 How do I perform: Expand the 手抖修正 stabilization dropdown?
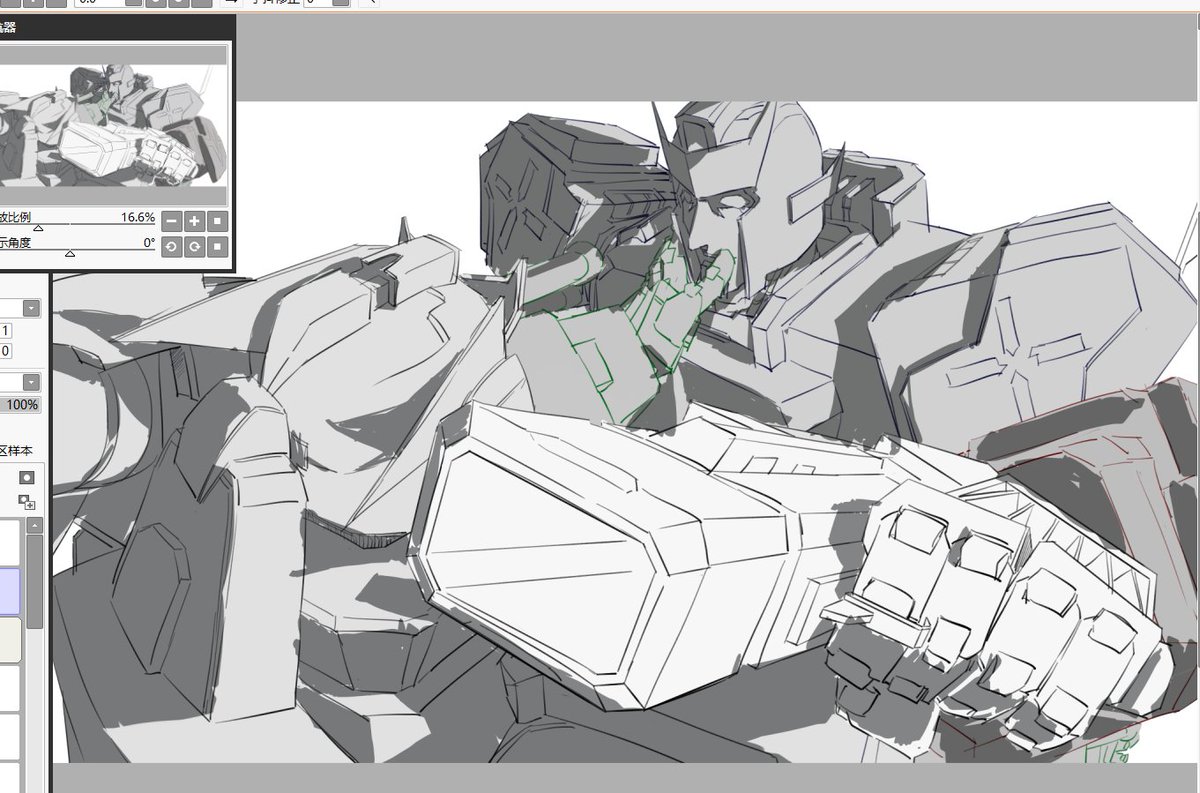tap(340, 4)
